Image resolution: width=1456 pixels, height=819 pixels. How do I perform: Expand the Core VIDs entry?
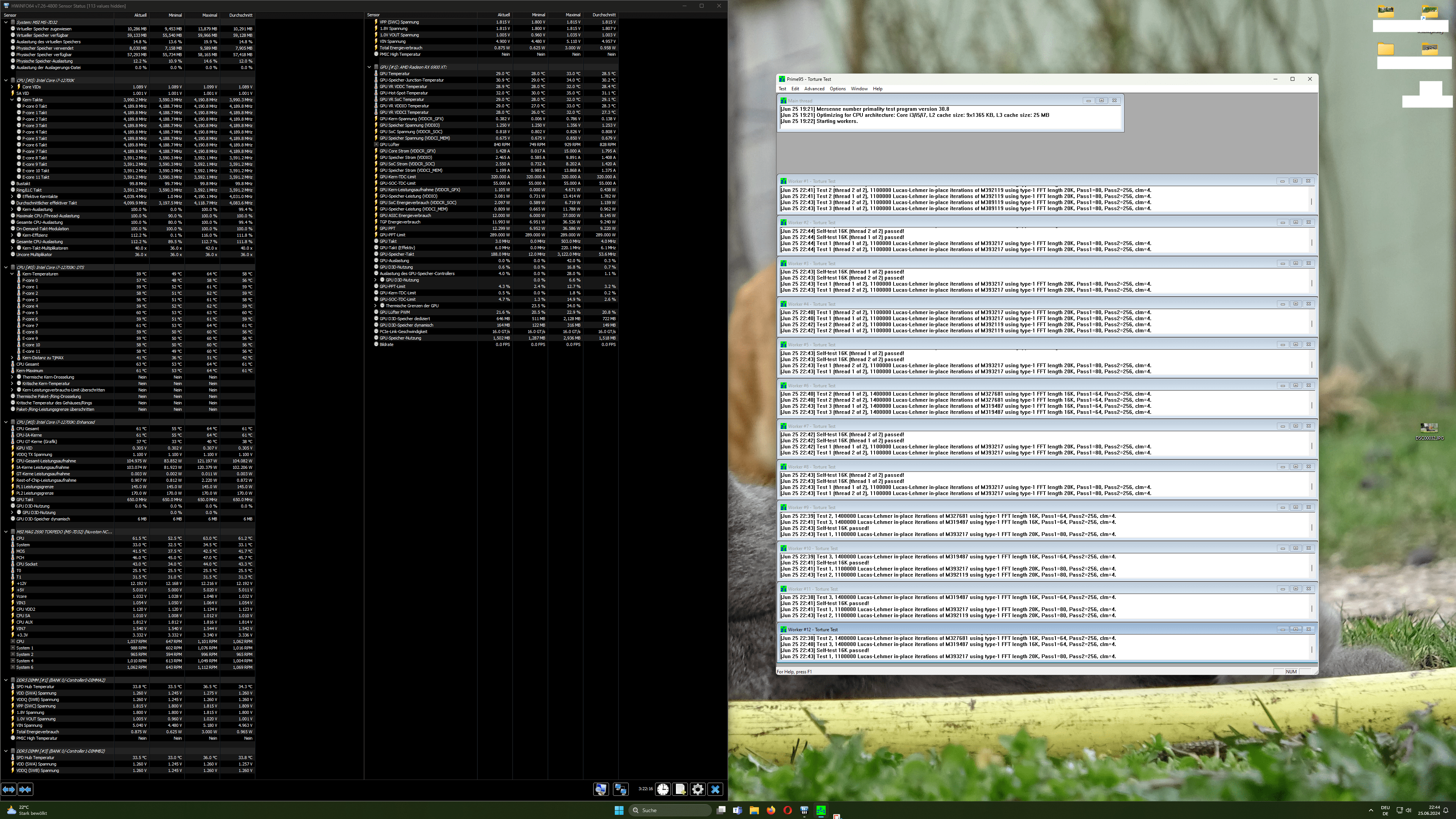point(12,87)
